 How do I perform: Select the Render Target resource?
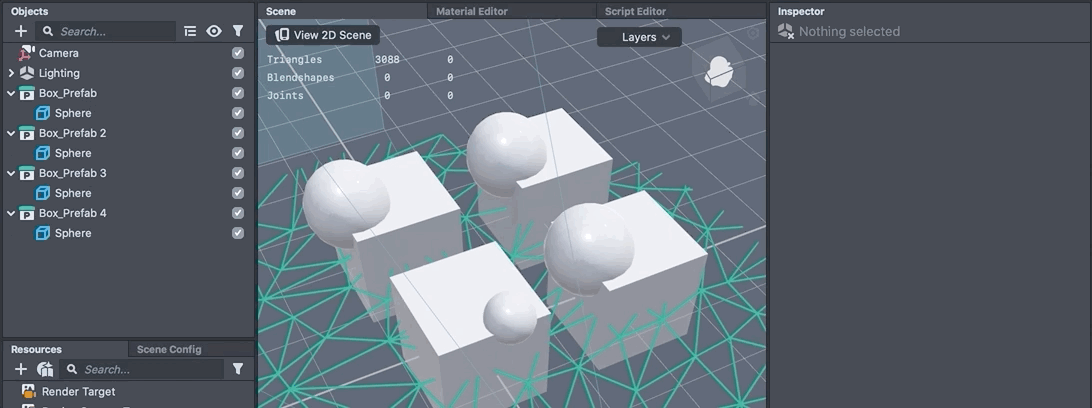click(x=78, y=392)
